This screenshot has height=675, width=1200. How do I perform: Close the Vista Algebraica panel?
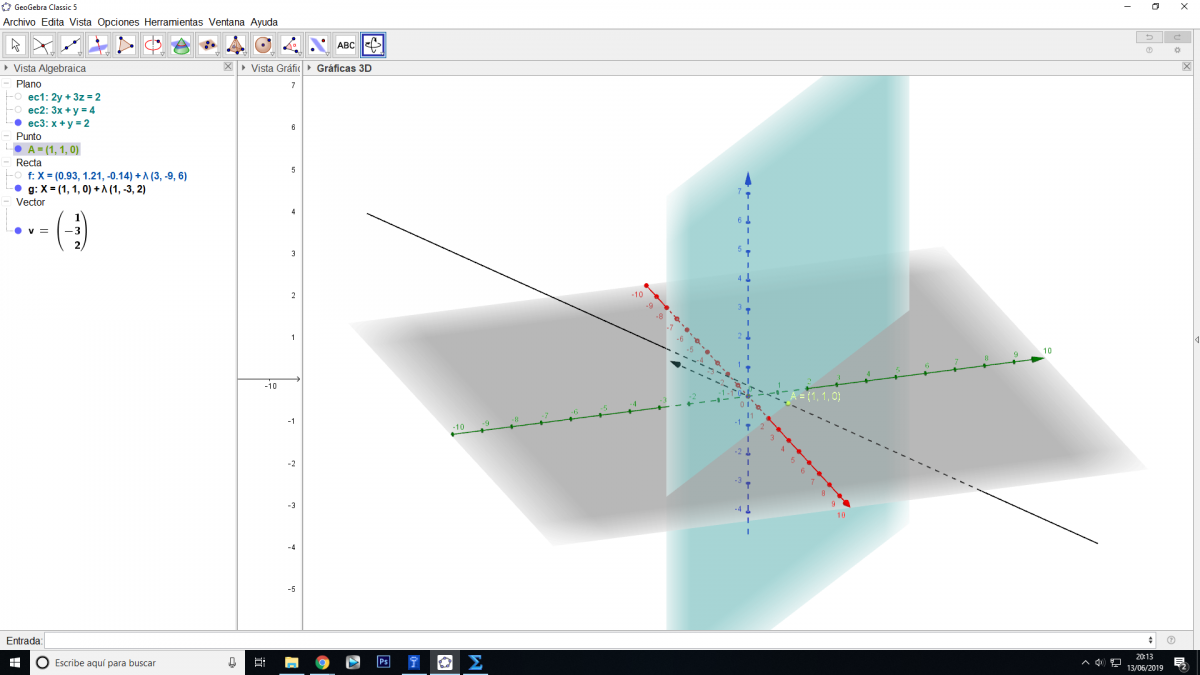coord(228,68)
